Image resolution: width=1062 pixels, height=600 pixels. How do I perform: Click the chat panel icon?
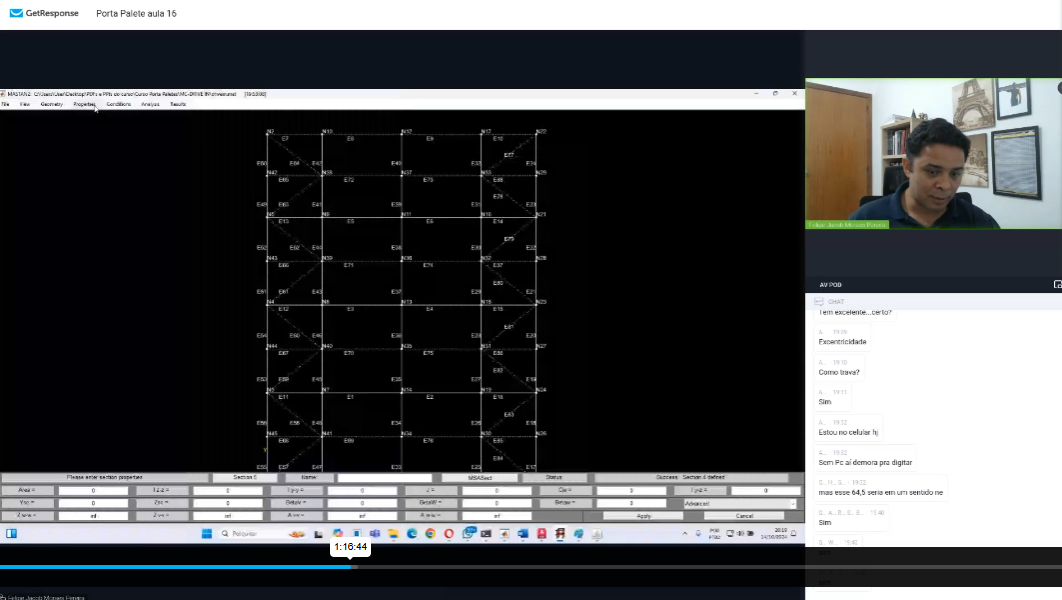pyautogui.click(x=819, y=301)
